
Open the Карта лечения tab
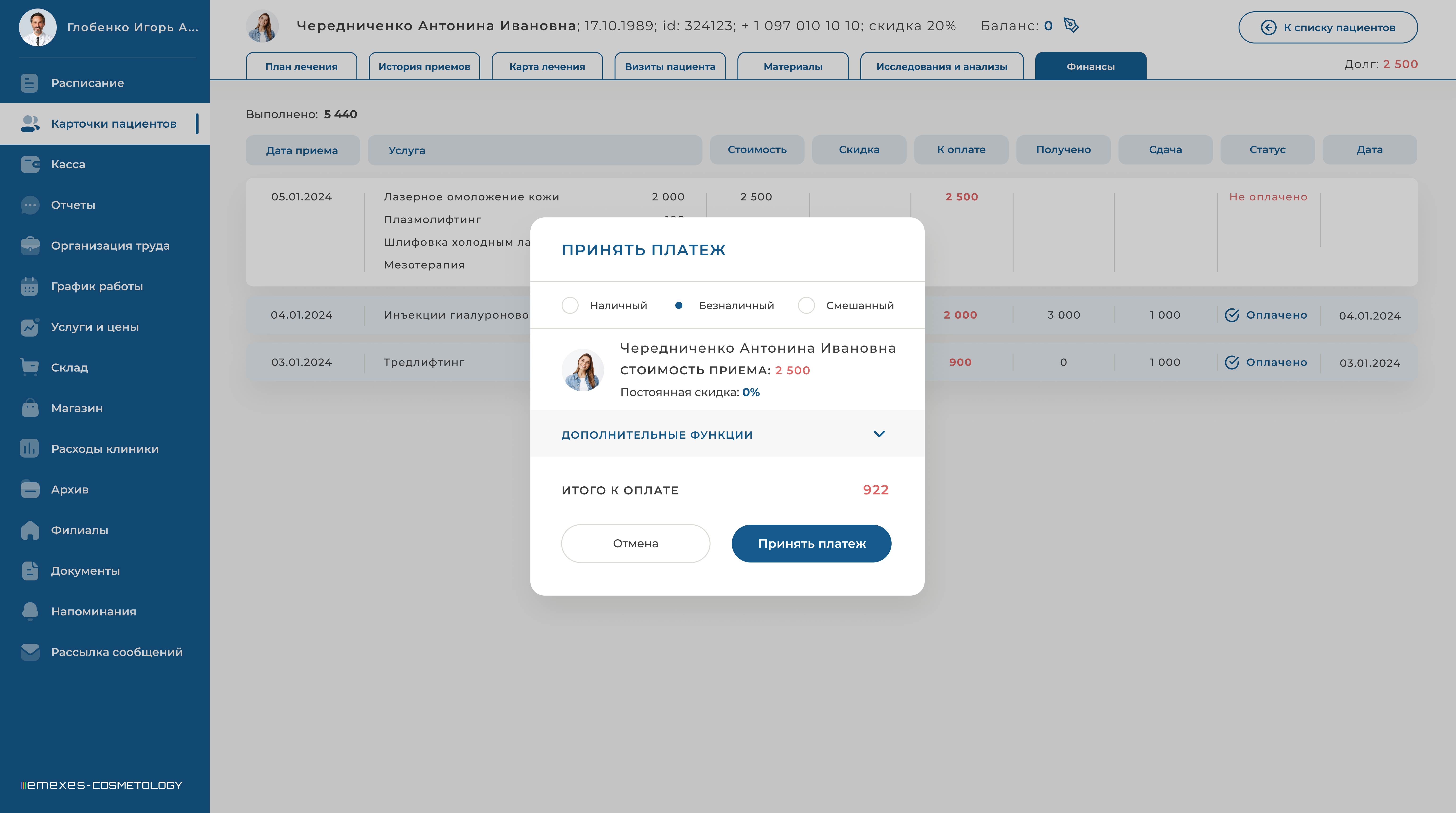(547, 66)
